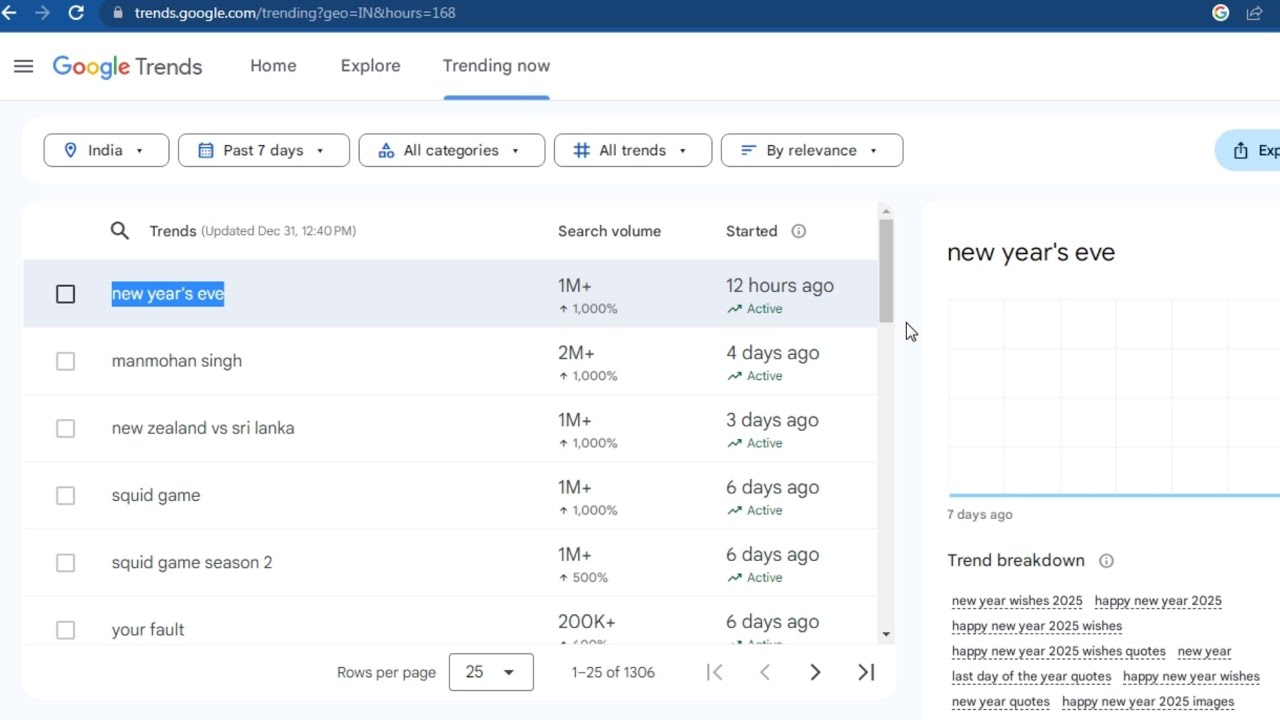Jump to last page of trends
Screen dimensions: 1280x720
[x=866, y=673]
